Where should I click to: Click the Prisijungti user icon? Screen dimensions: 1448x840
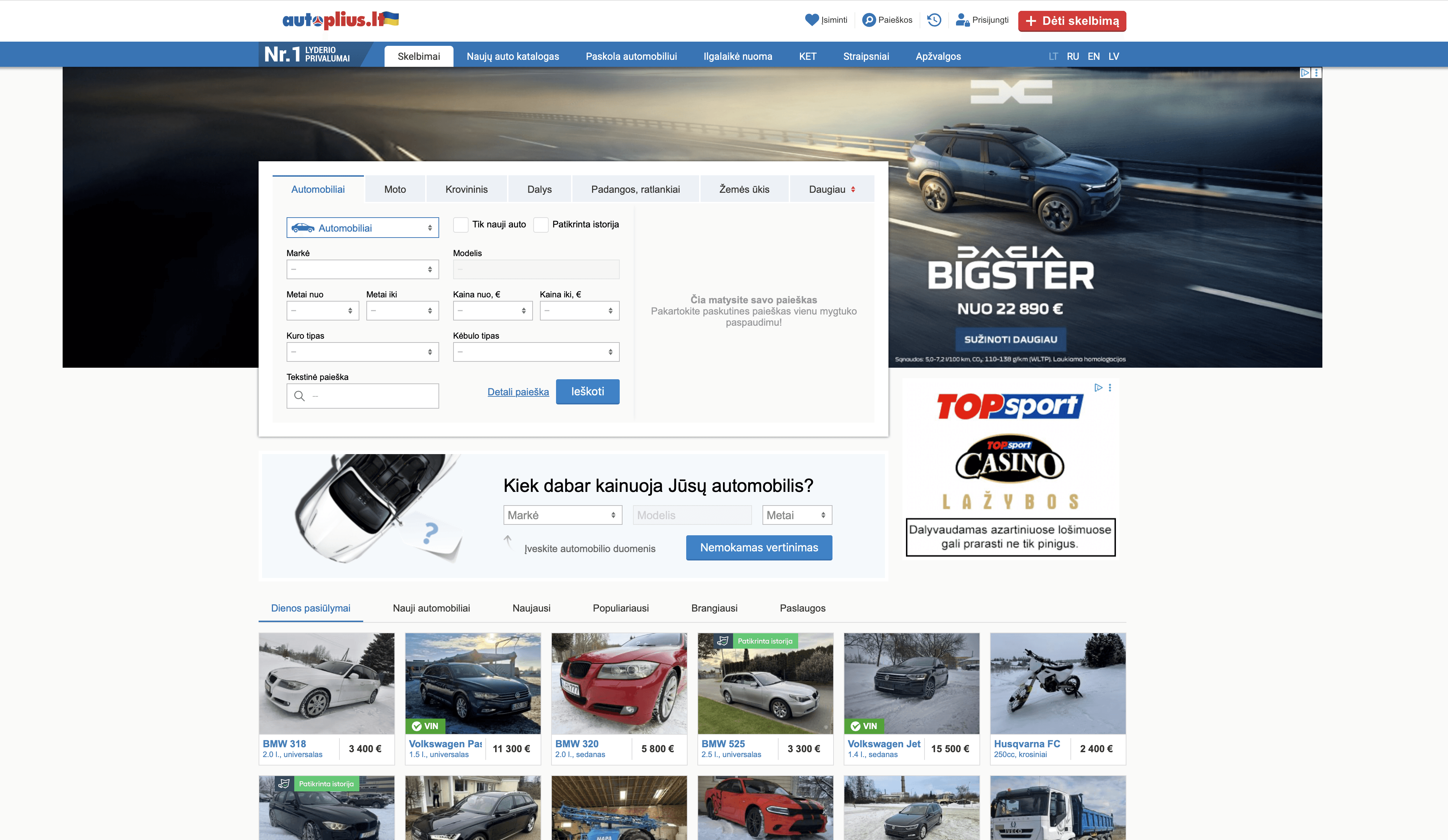[x=962, y=20]
